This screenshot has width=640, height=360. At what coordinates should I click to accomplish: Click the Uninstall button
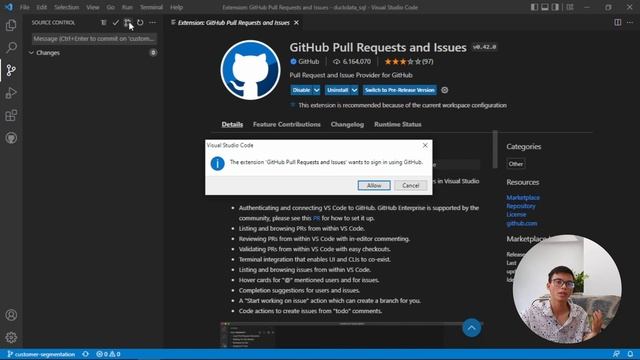coord(338,90)
